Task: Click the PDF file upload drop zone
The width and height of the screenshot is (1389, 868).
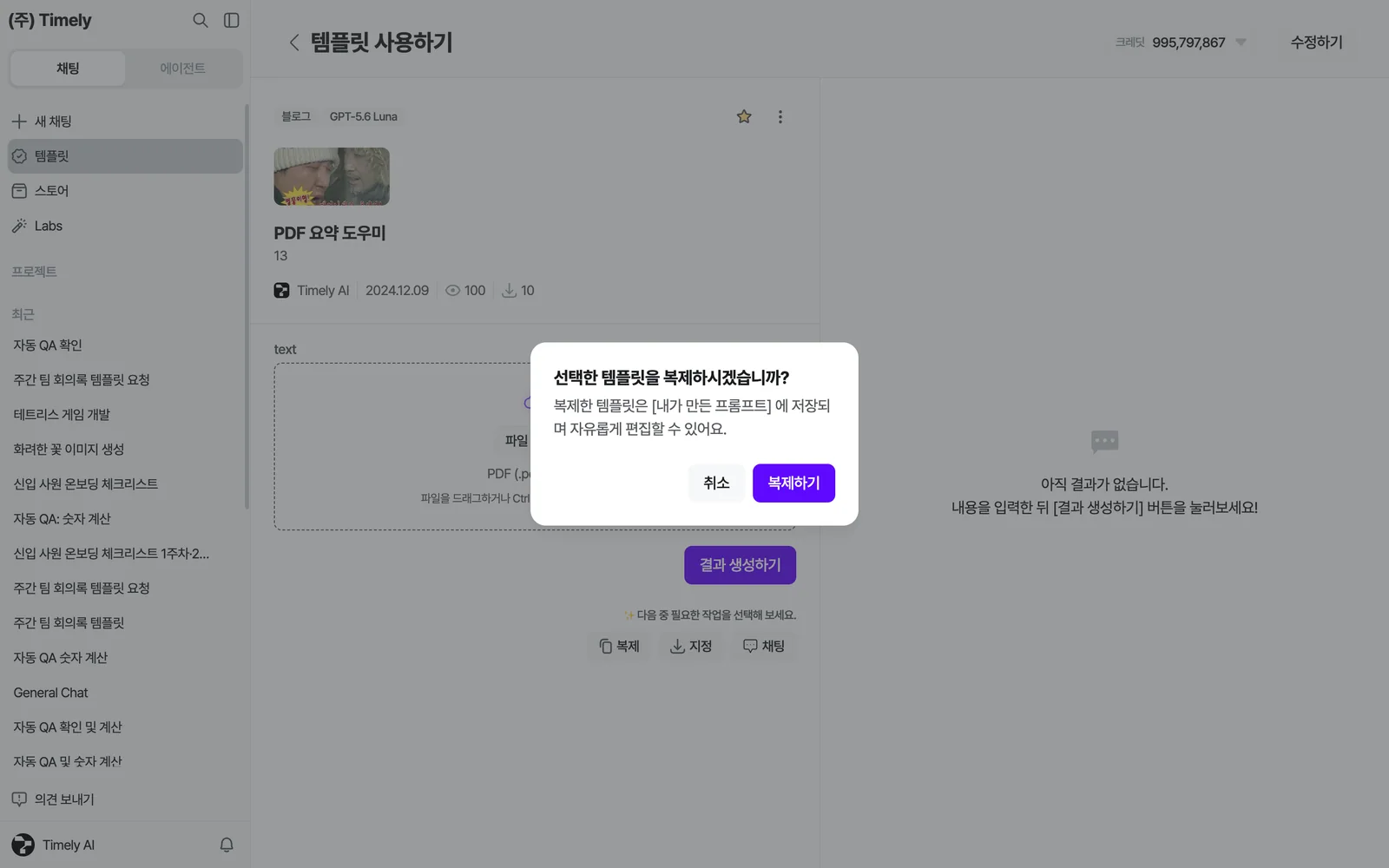Action: [x=535, y=446]
